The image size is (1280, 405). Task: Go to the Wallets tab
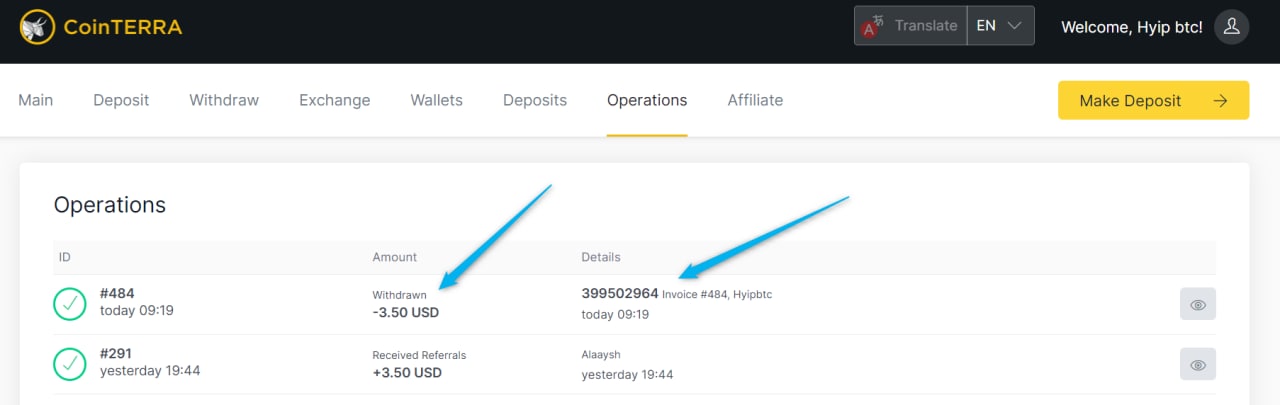click(436, 100)
